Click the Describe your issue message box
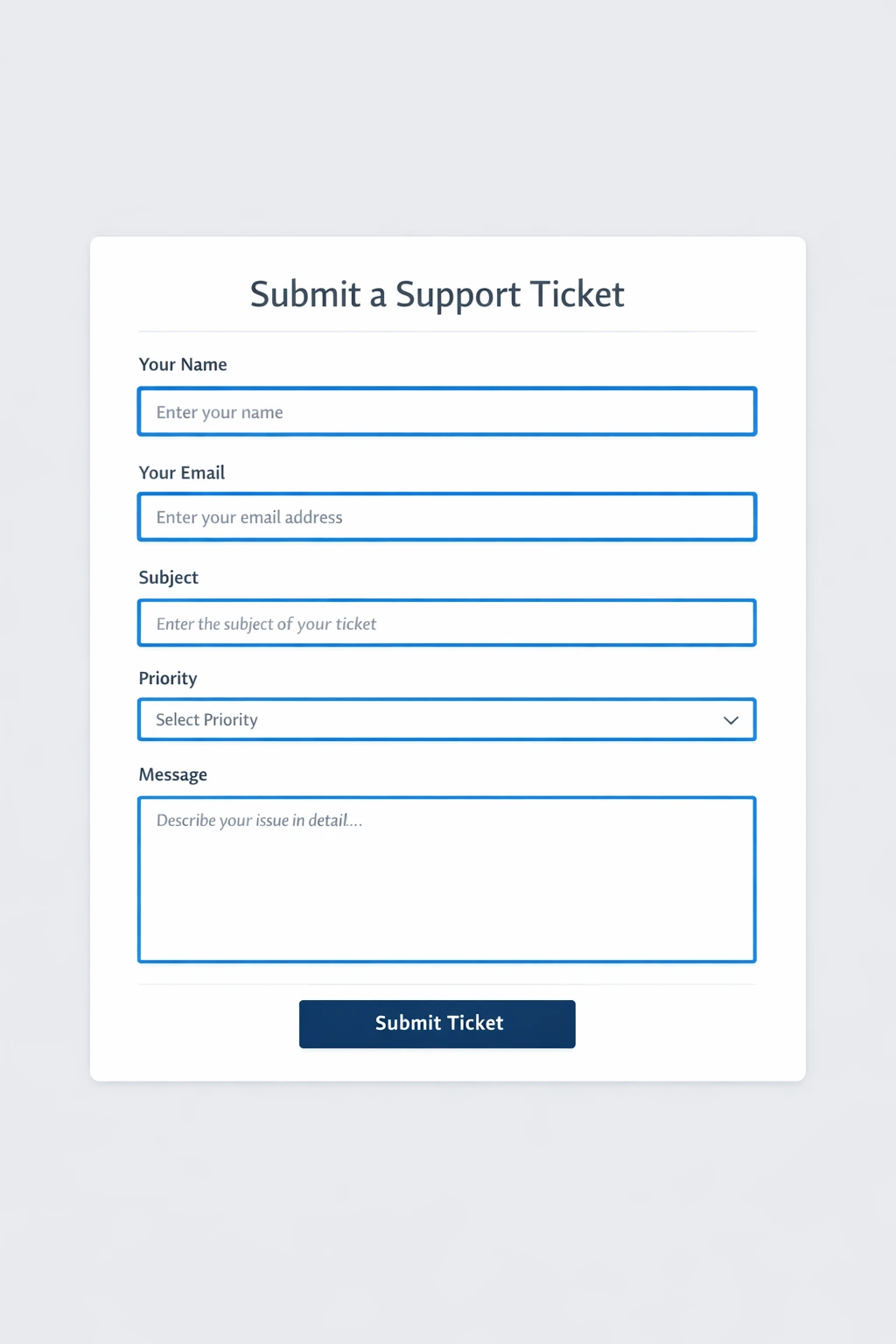This screenshot has height=1344, width=896. tap(446, 879)
